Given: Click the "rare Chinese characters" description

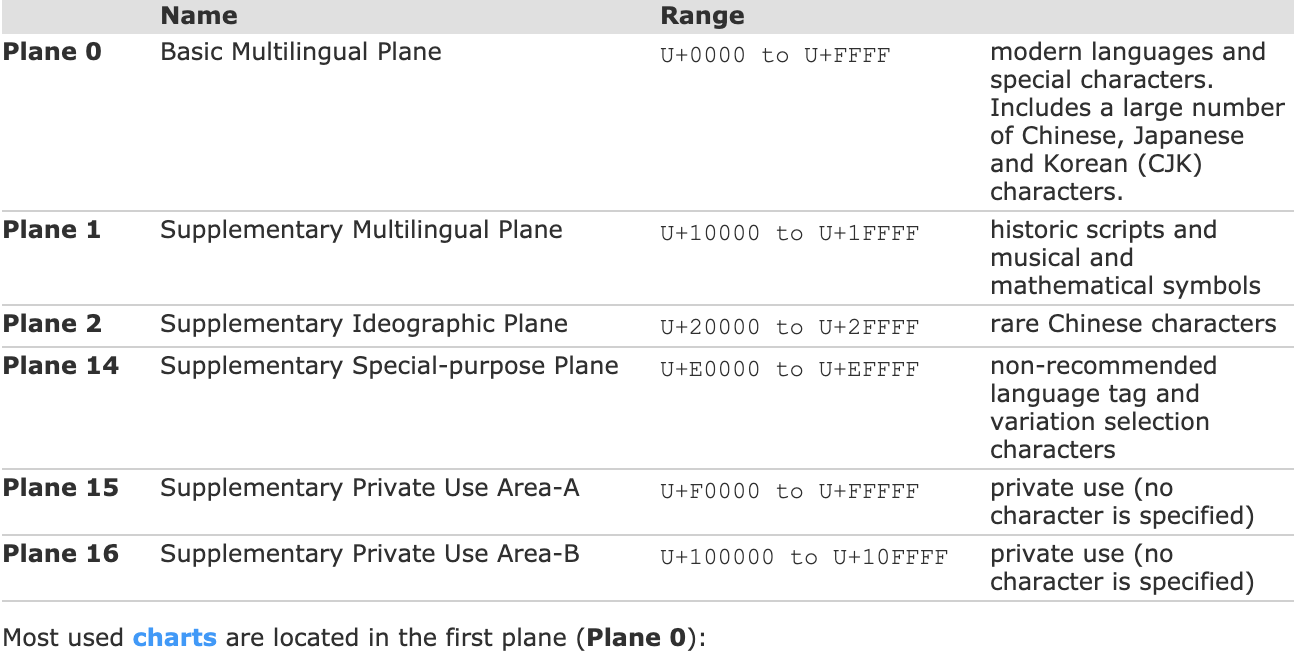Looking at the screenshot, I should 1133,324.
